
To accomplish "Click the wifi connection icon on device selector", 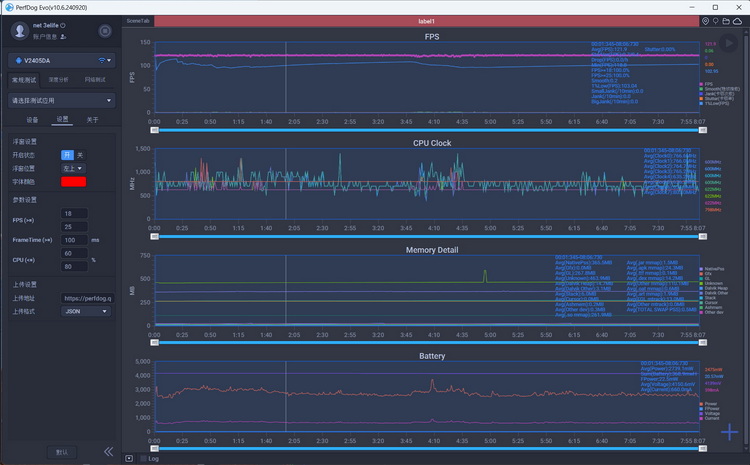I will click(x=101, y=60).
